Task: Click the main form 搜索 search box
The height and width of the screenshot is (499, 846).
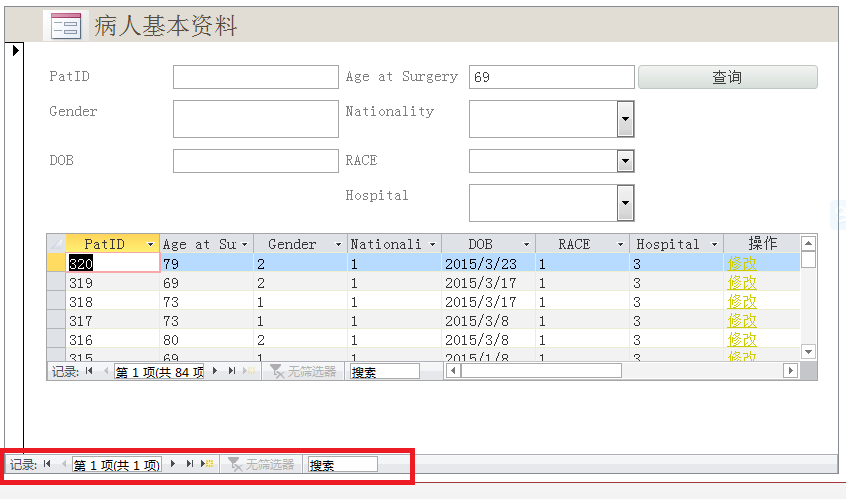Action: [x=342, y=465]
